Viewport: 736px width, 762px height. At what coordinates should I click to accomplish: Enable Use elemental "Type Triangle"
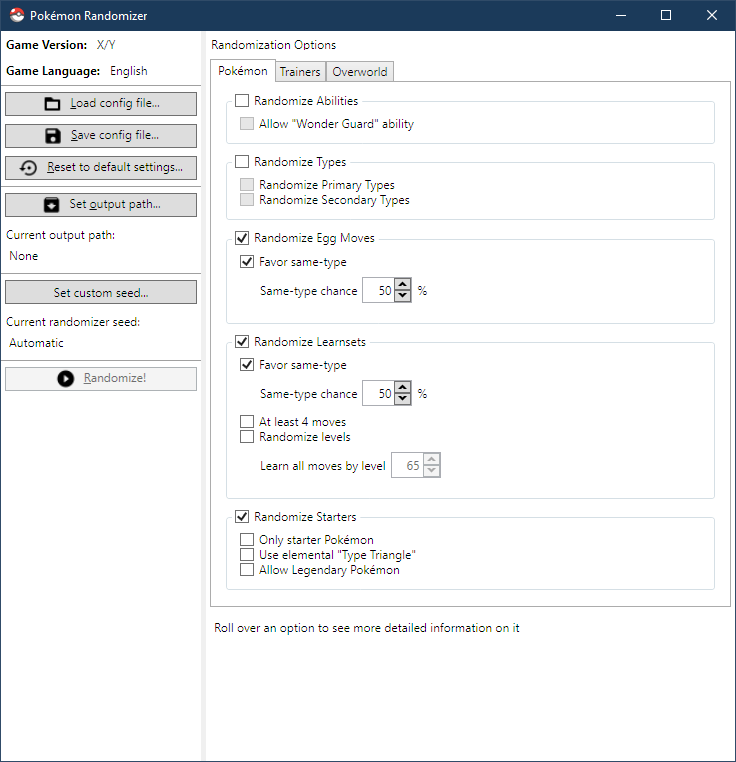(x=247, y=554)
